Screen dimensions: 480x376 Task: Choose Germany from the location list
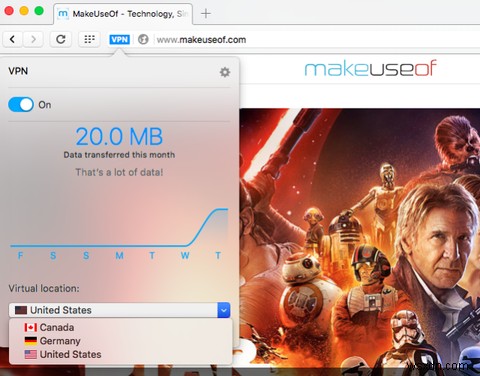pyautogui.click(x=121, y=341)
